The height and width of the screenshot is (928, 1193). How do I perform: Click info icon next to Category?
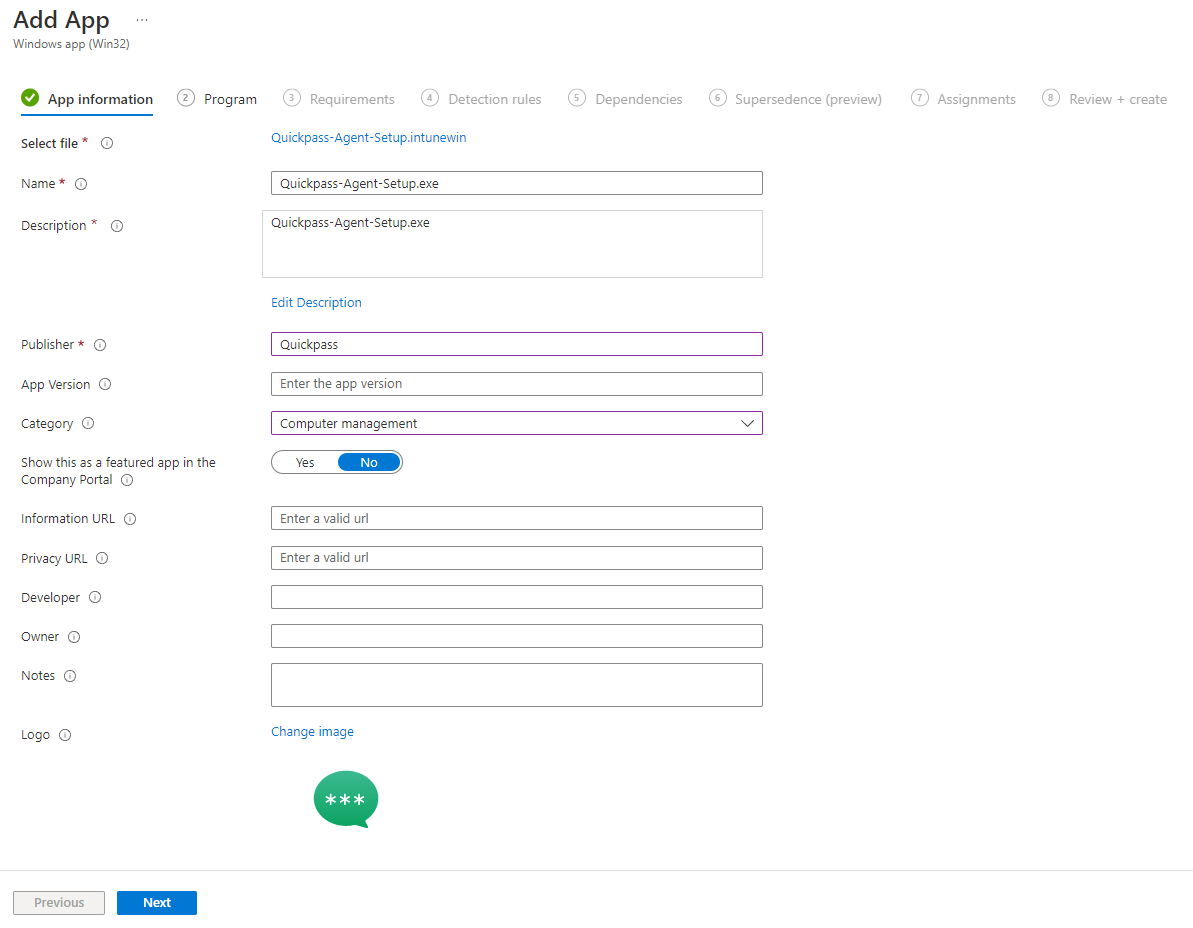click(x=88, y=423)
